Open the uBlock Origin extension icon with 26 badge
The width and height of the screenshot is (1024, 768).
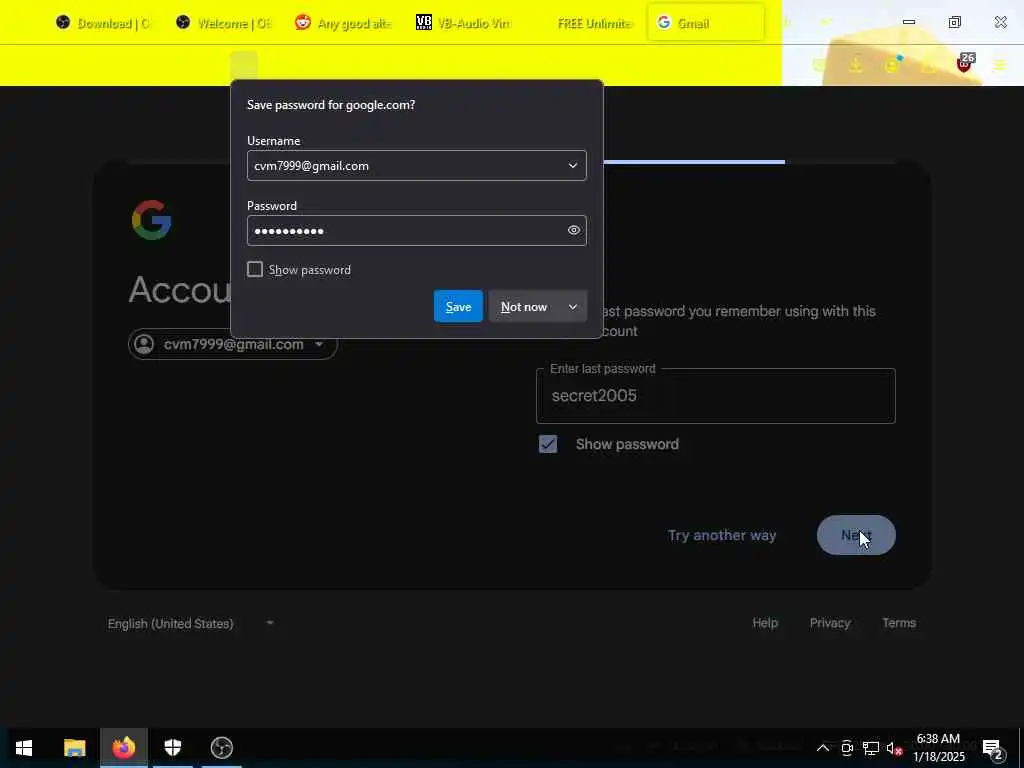point(965,64)
